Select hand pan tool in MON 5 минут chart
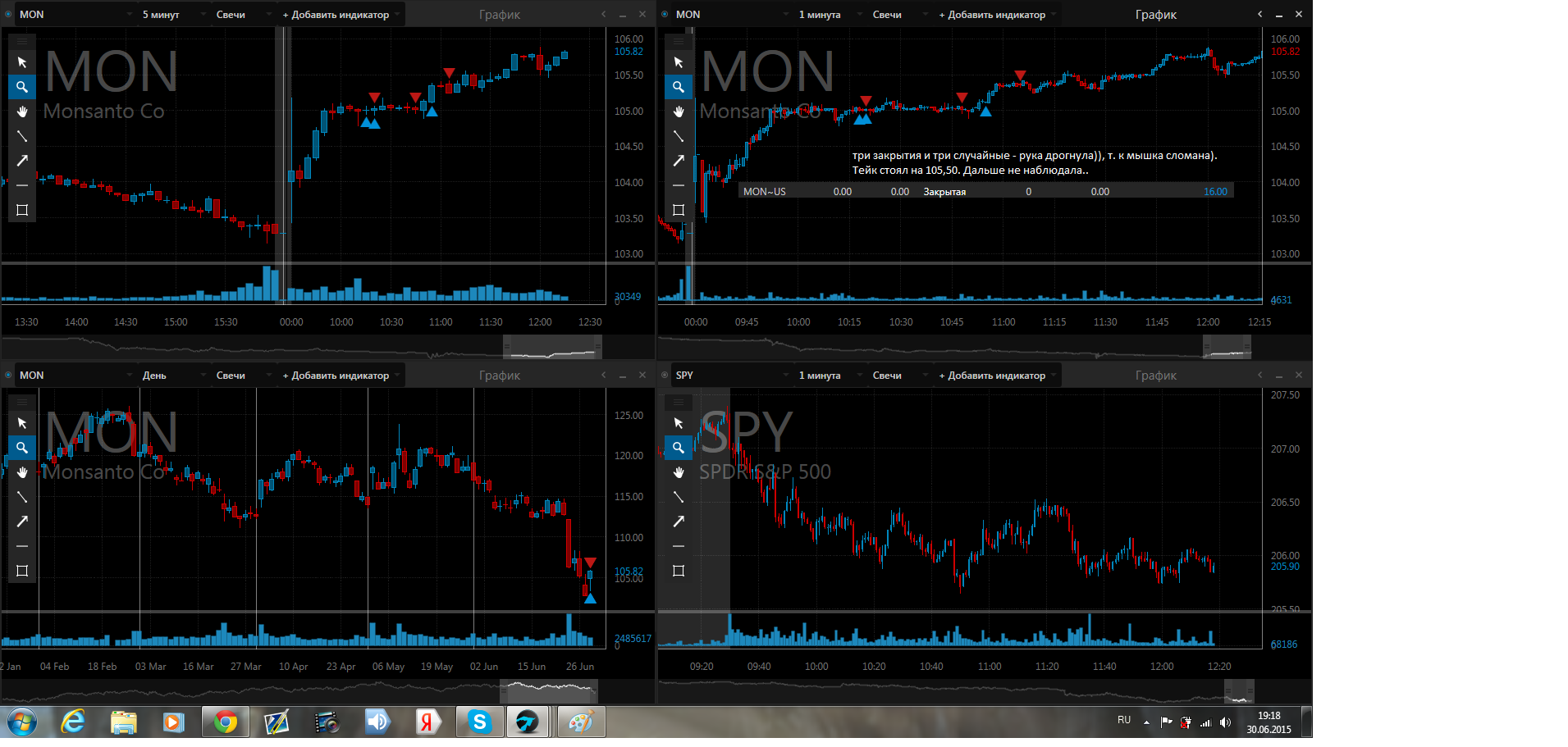This screenshot has height=747, width=1568. 22,112
